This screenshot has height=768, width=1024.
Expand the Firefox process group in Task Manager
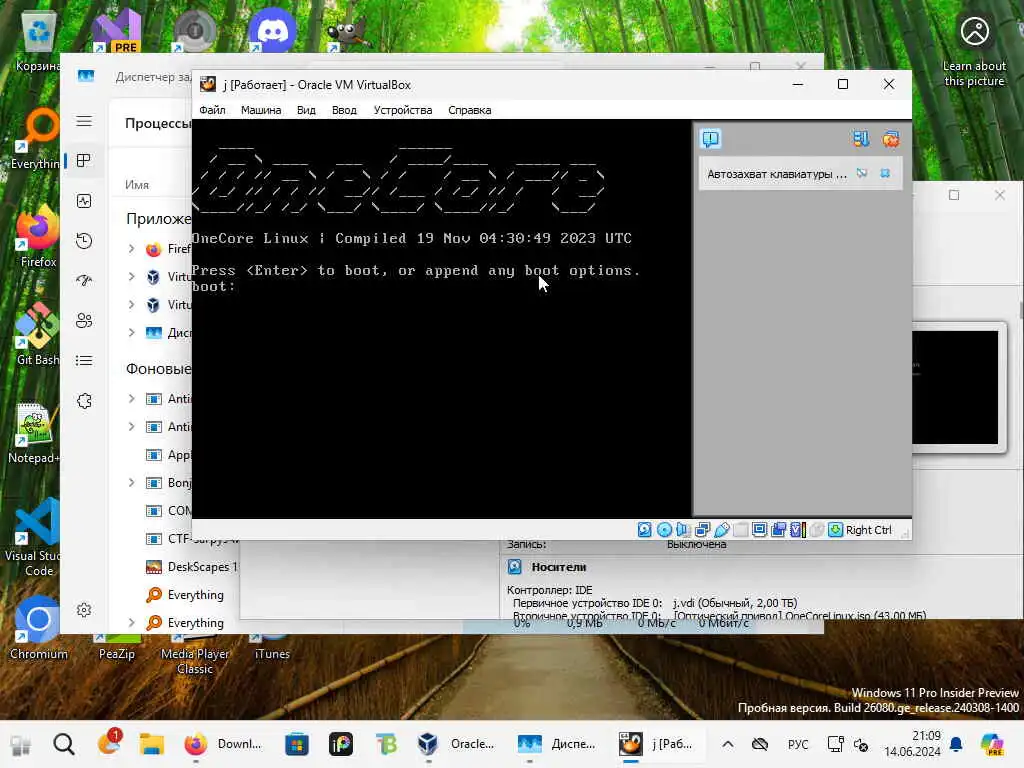pyautogui.click(x=131, y=249)
